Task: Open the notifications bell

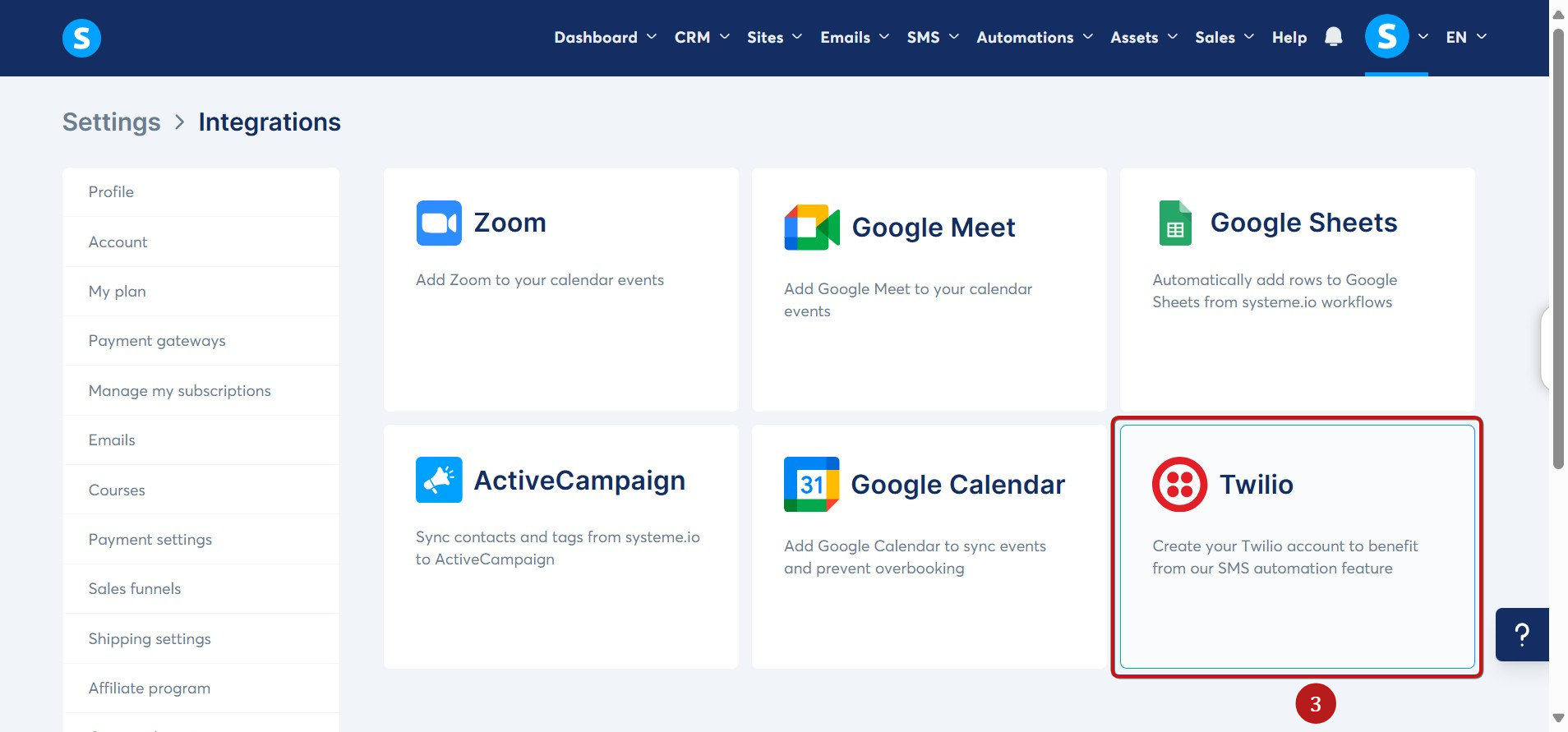Action: (x=1333, y=37)
